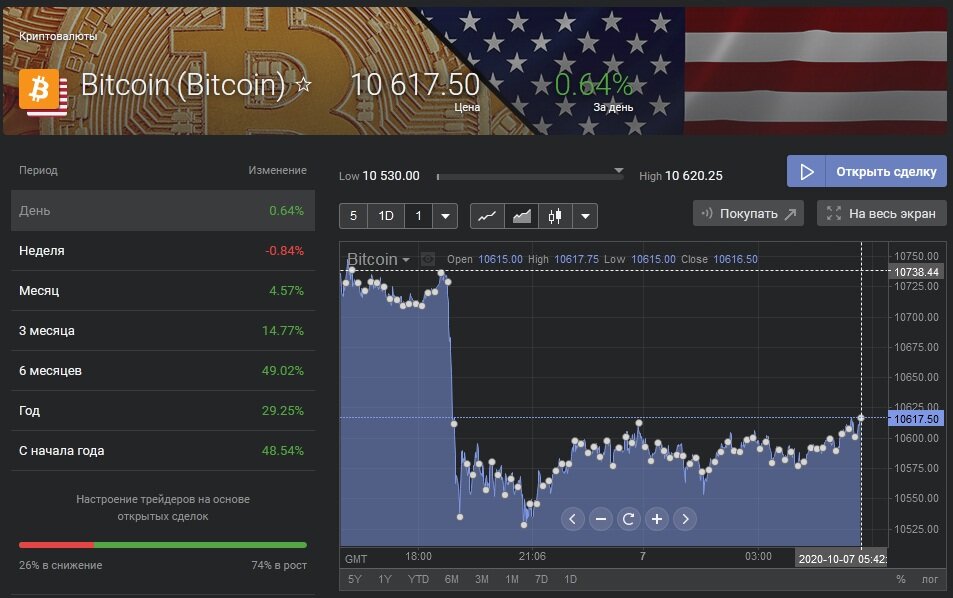The height and width of the screenshot is (598, 953).
Task: Open the chart type dropdown arrow
Action: [x=585, y=215]
